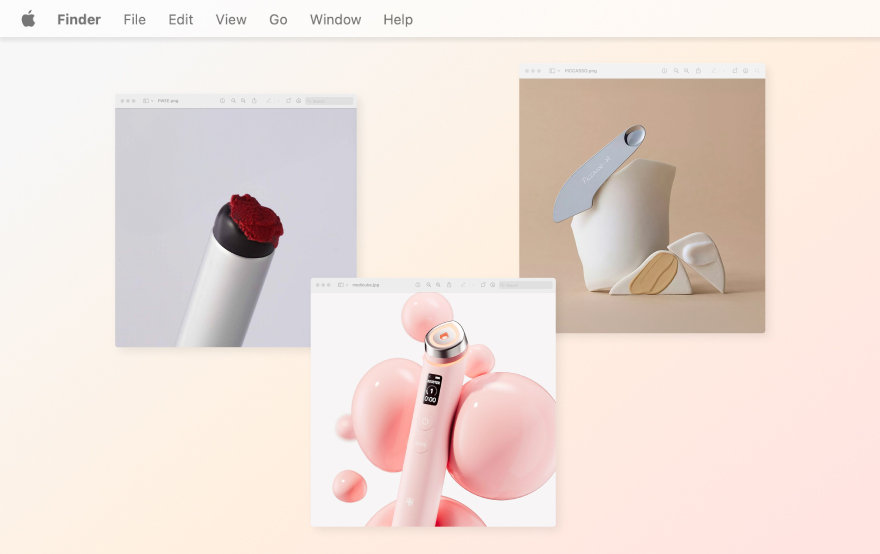Share the lipstick image via share icon

(x=254, y=101)
